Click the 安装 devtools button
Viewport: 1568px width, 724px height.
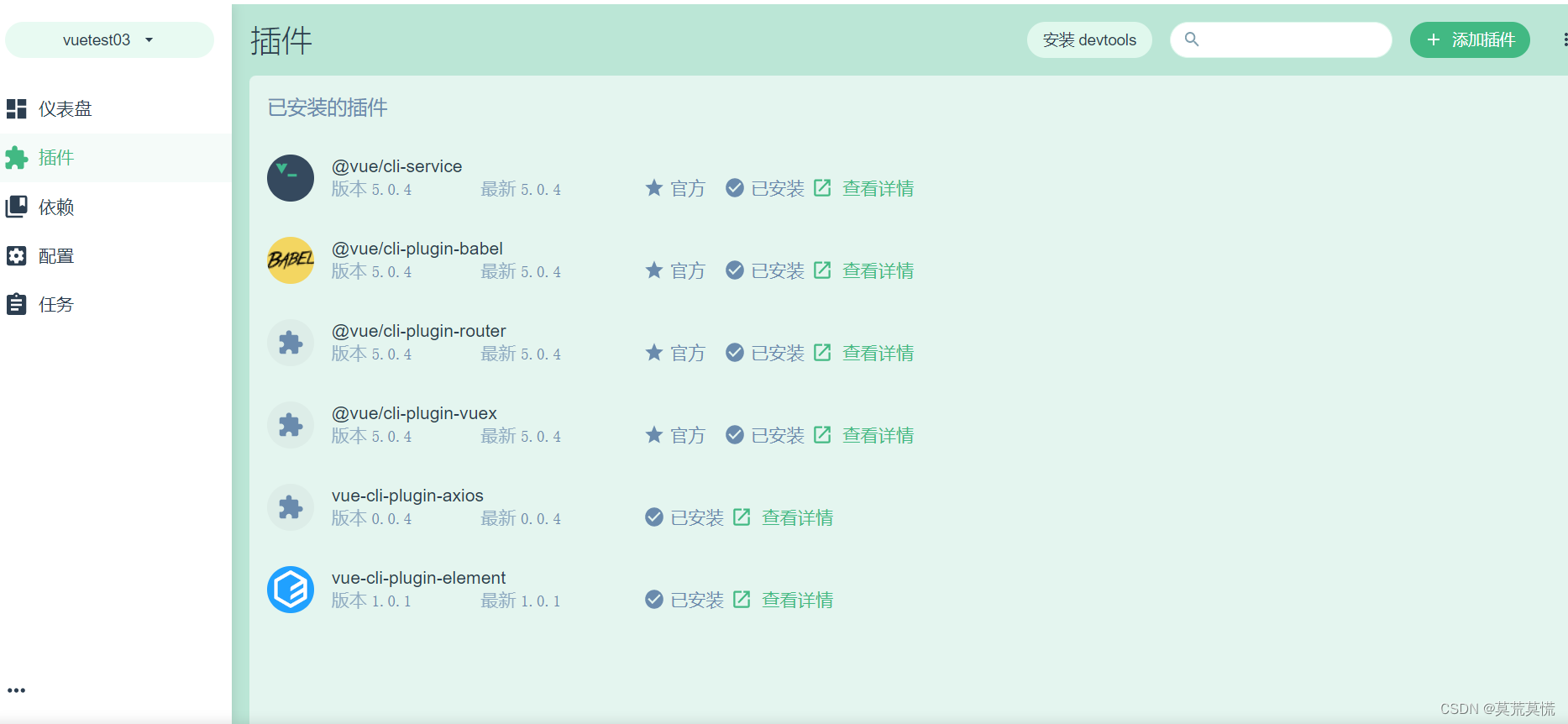click(x=1089, y=39)
